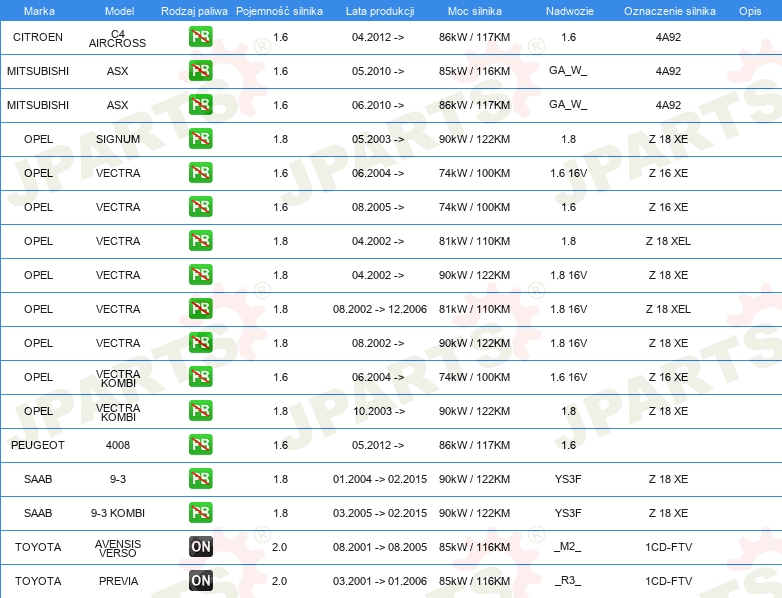
Task: Click the ON diesel icon for Toyota Avensis Verso
Action: click(200, 547)
